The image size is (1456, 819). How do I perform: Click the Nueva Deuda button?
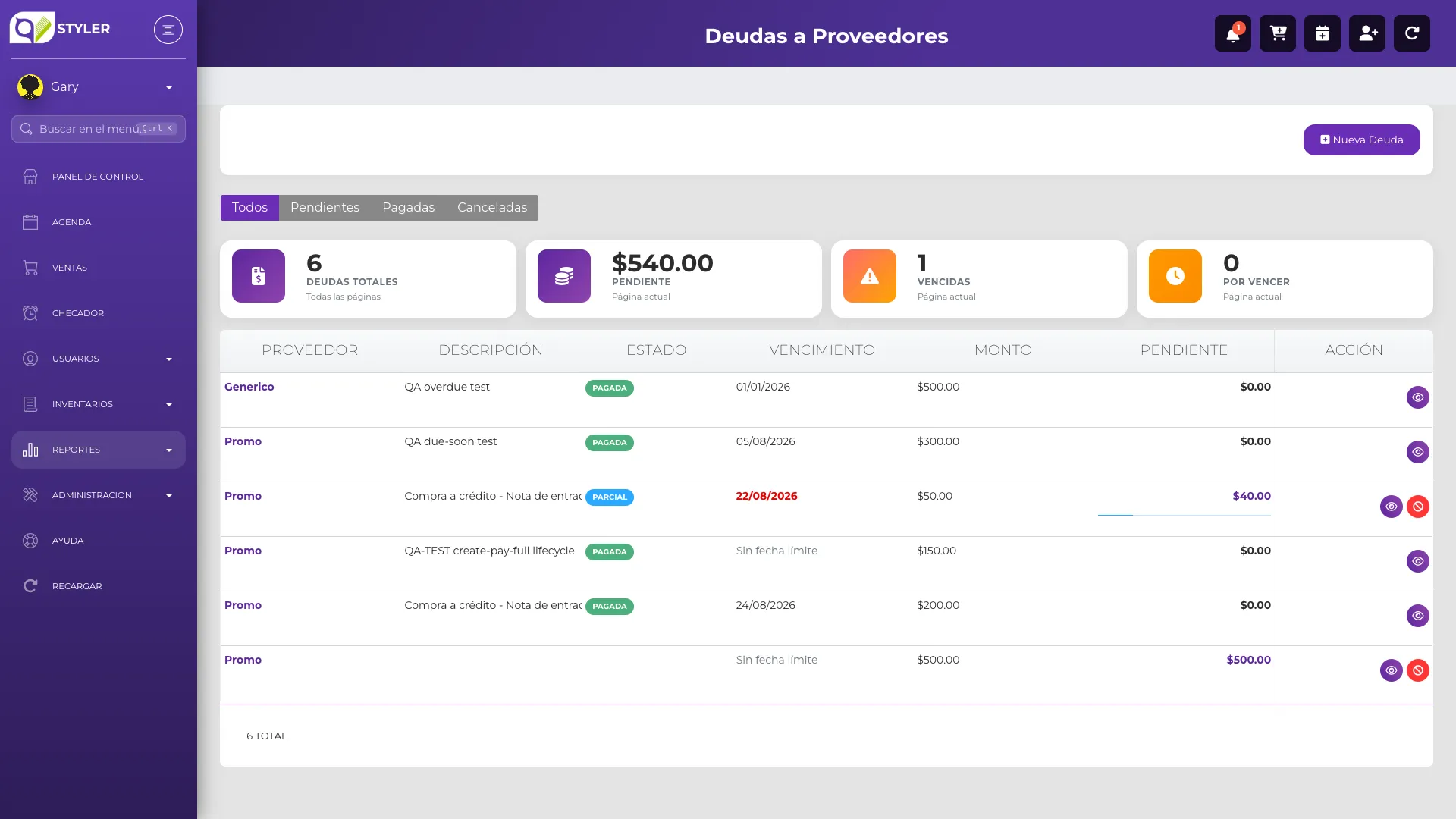(x=1362, y=140)
